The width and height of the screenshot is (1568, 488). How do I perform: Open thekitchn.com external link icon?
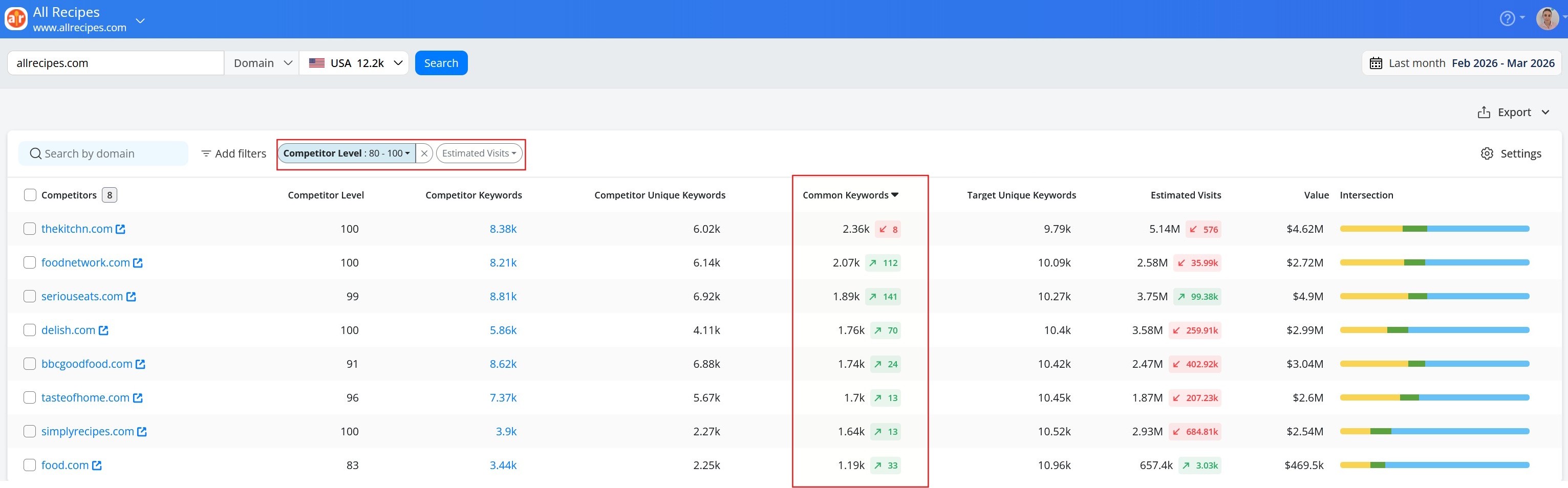120,229
